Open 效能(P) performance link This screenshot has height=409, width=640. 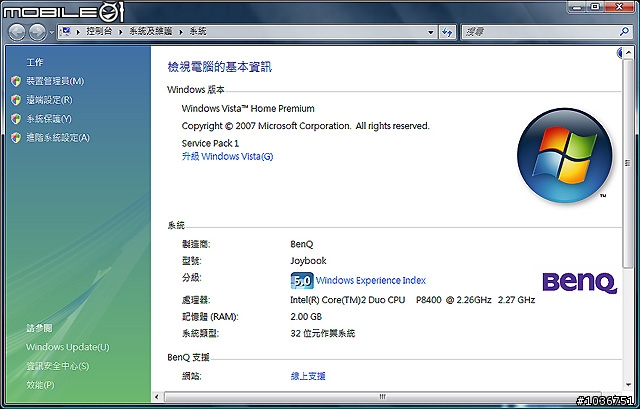[x=40, y=385]
